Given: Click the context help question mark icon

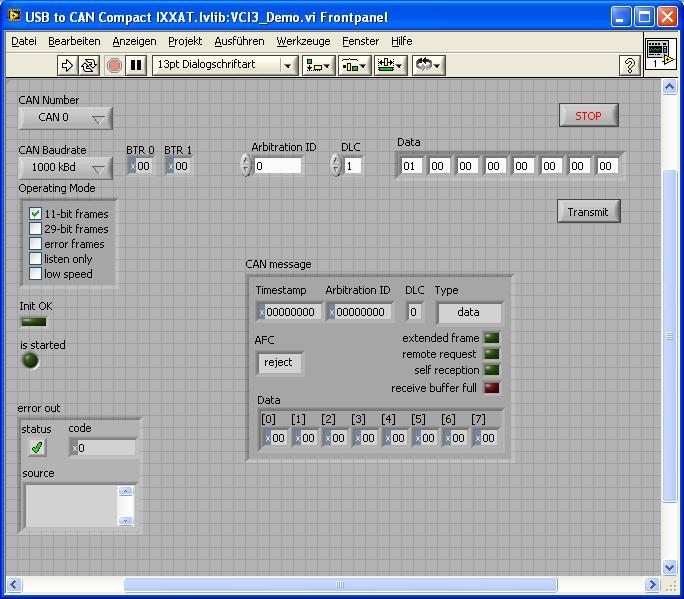Looking at the screenshot, I should pyautogui.click(x=630, y=65).
